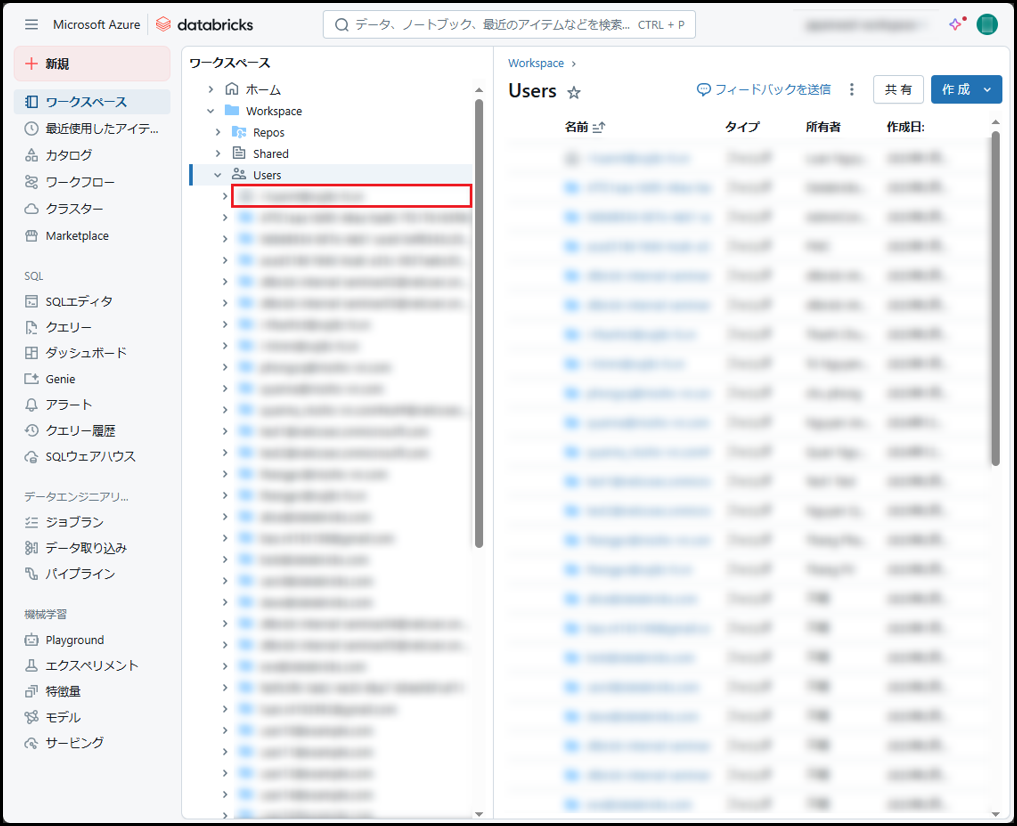Open the hamburger navigation menu
This screenshot has width=1017, height=826.
(31, 25)
